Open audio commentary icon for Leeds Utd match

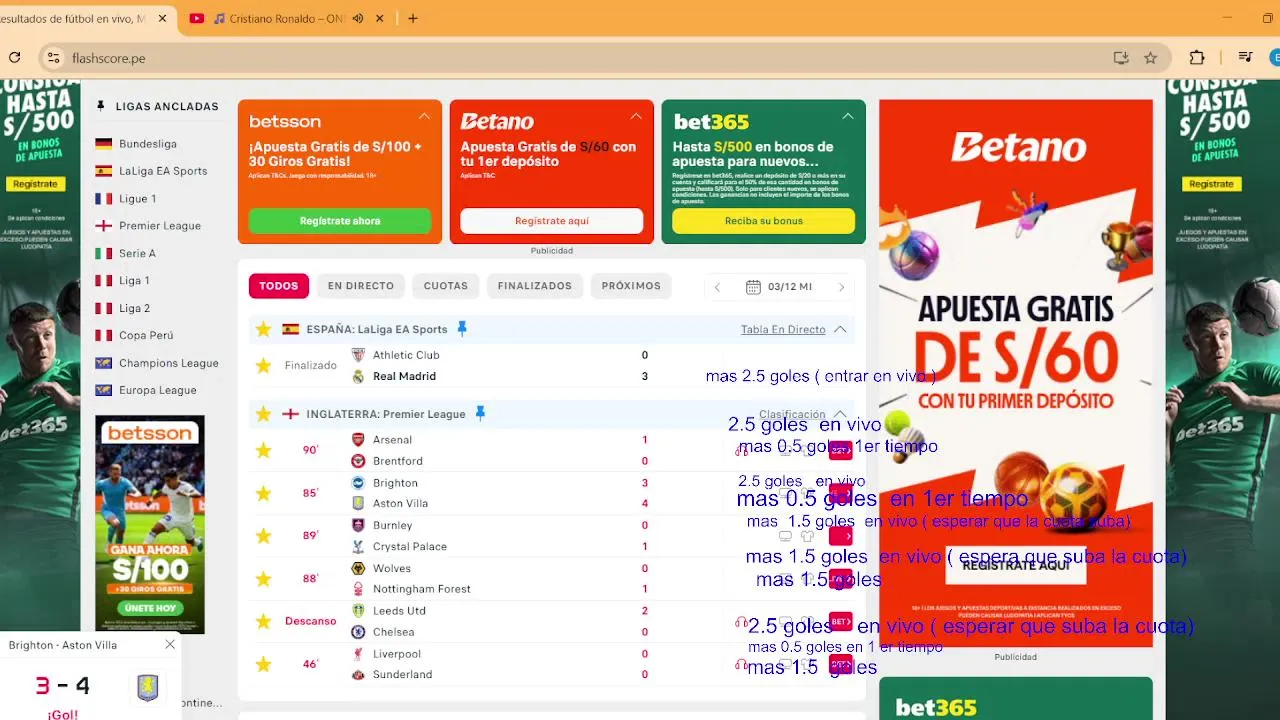741,622
